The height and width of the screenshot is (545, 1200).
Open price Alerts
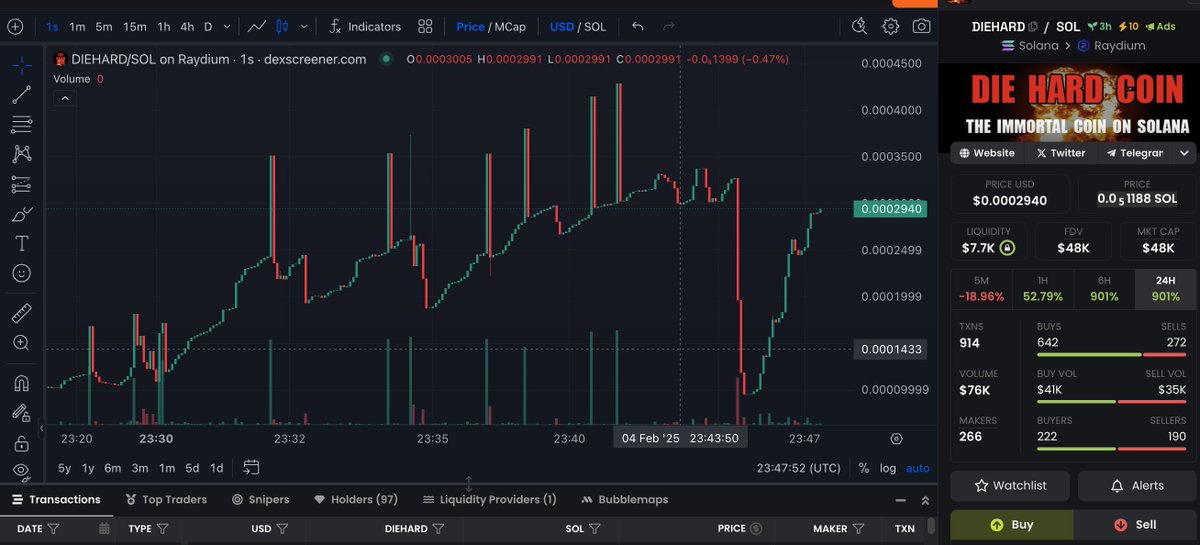coord(1137,485)
